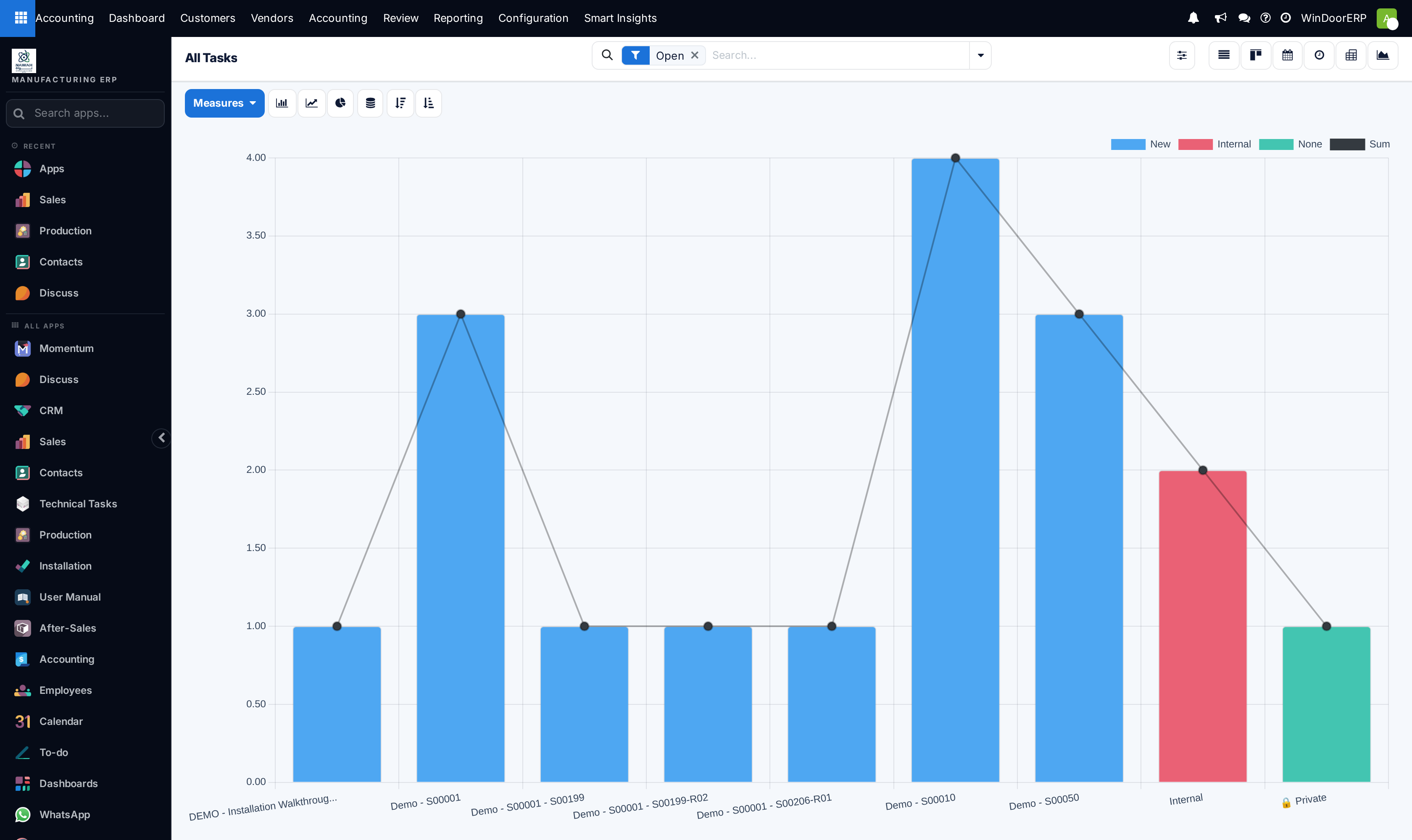
Task: Toggle stacked chart option
Action: pyautogui.click(x=370, y=103)
